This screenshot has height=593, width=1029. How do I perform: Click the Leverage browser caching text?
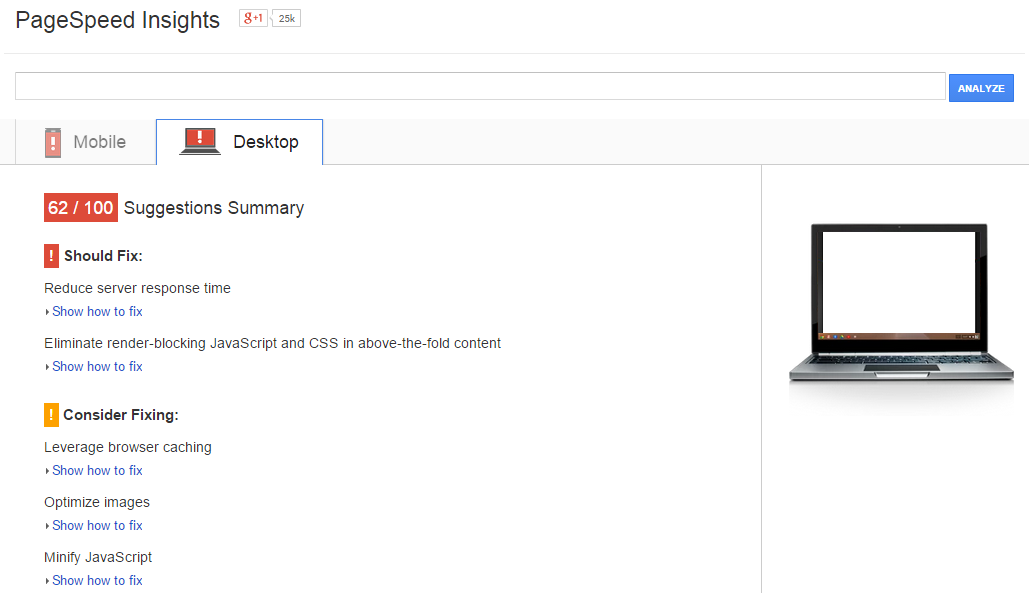128,447
